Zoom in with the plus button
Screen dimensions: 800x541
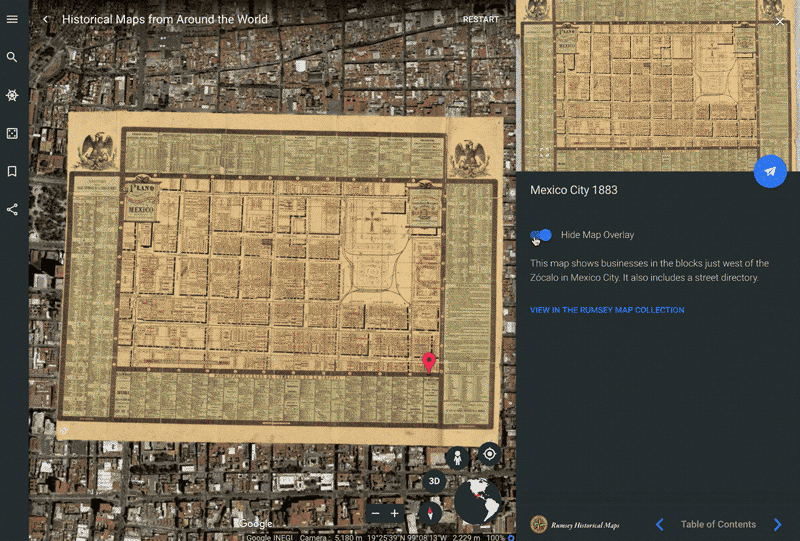[x=394, y=513]
